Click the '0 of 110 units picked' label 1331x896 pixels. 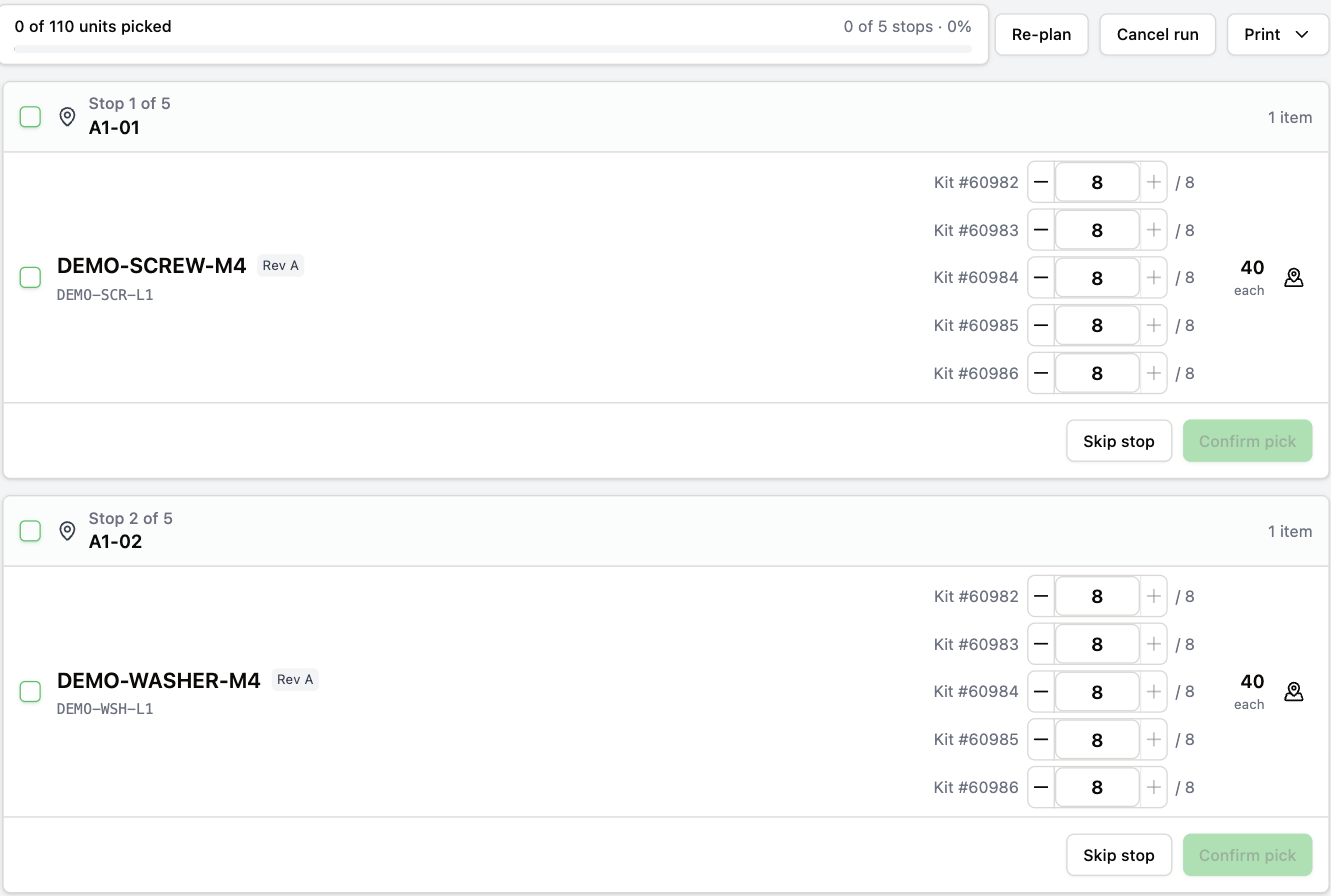point(93,27)
